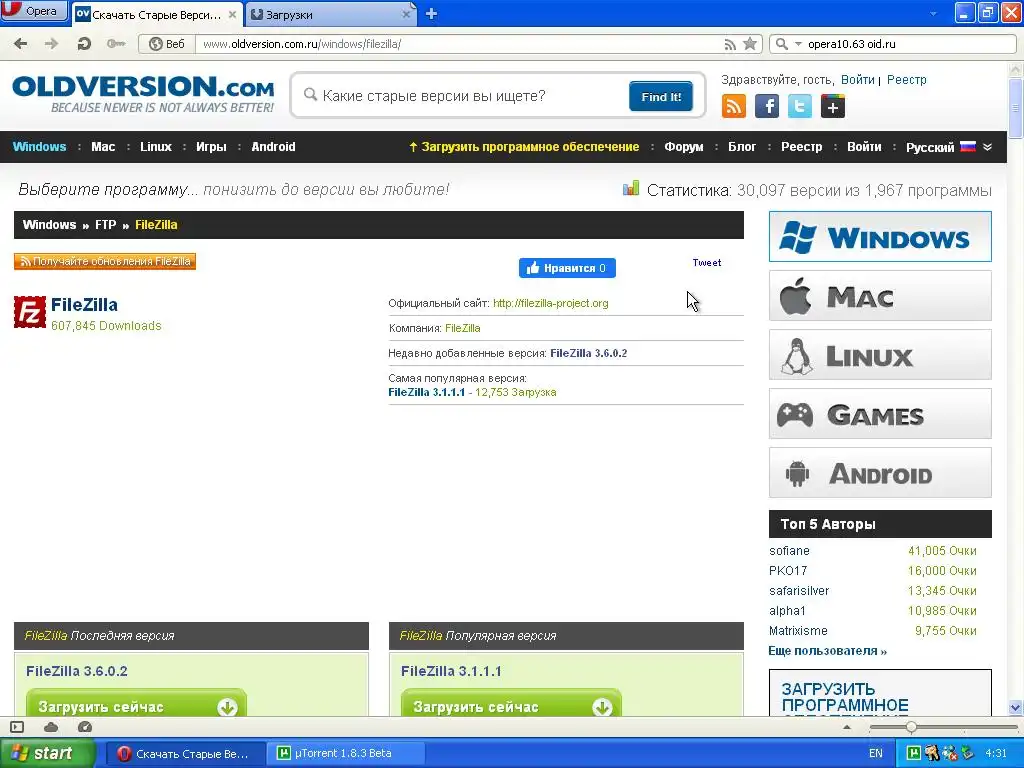Click the browser forward arrow

coord(51,44)
